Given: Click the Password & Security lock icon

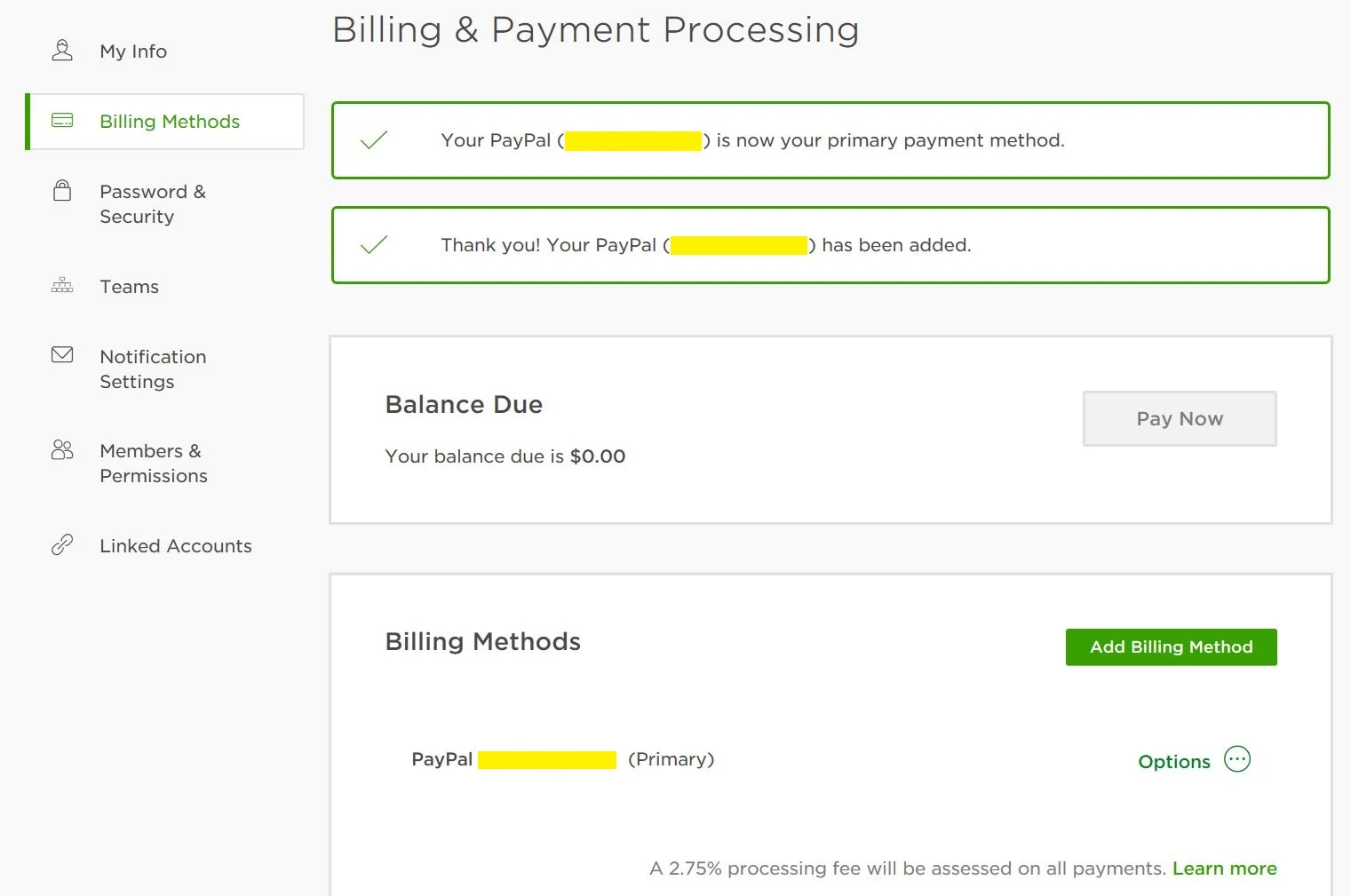Looking at the screenshot, I should (x=62, y=190).
